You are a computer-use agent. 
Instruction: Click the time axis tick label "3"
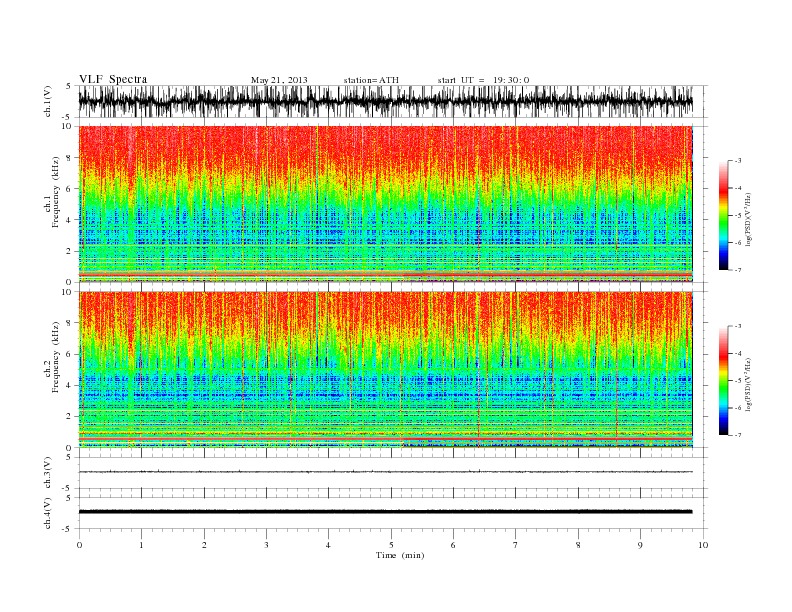tap(266, 545)
